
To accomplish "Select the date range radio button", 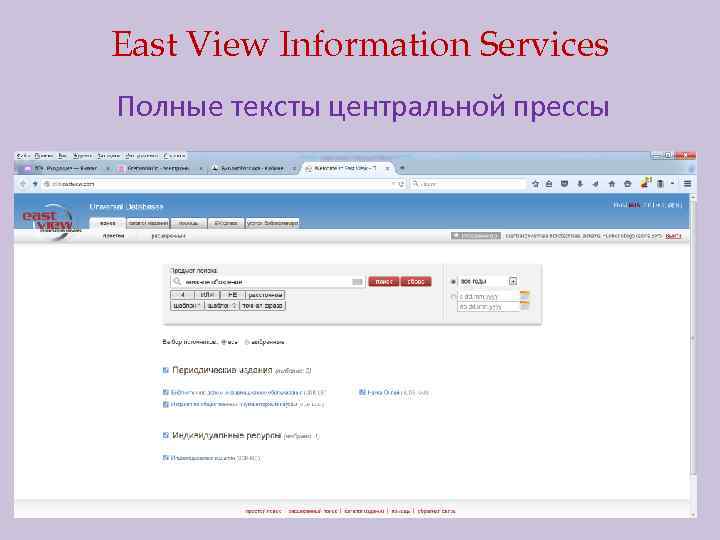I will tap(453, 297).
